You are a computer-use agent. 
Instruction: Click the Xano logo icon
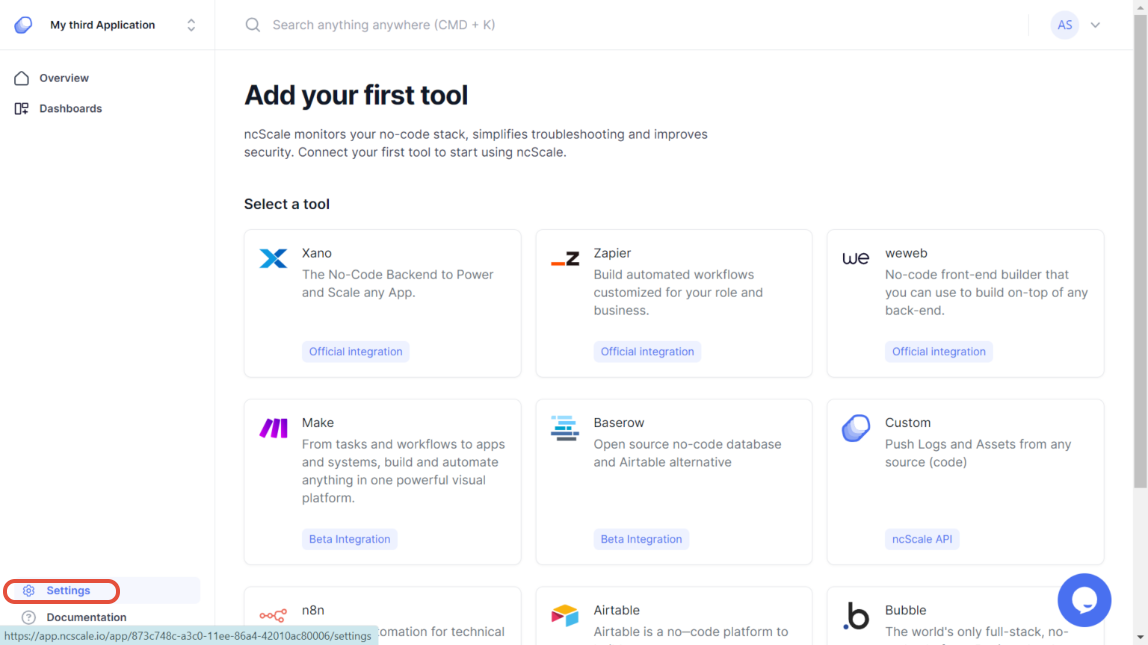273,259
